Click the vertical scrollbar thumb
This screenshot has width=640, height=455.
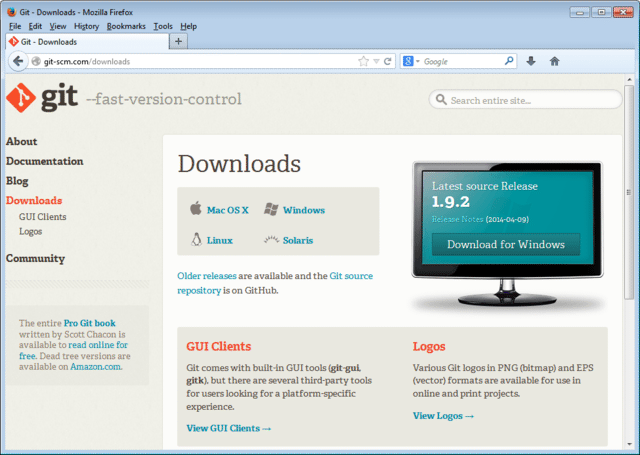(629, 192)
